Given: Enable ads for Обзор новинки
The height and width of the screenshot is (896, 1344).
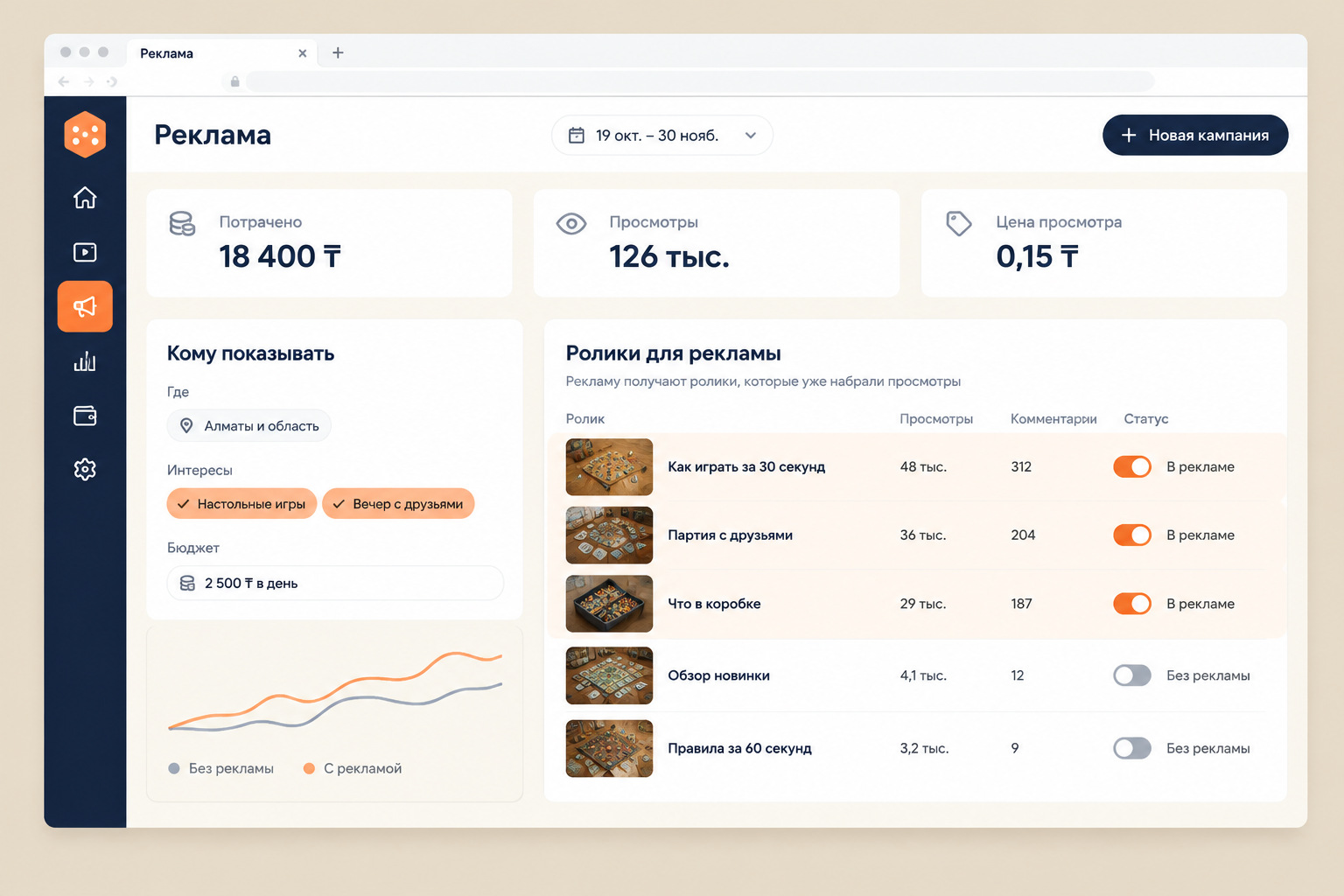Looking at the screenshot, I should pos(1132,675).
